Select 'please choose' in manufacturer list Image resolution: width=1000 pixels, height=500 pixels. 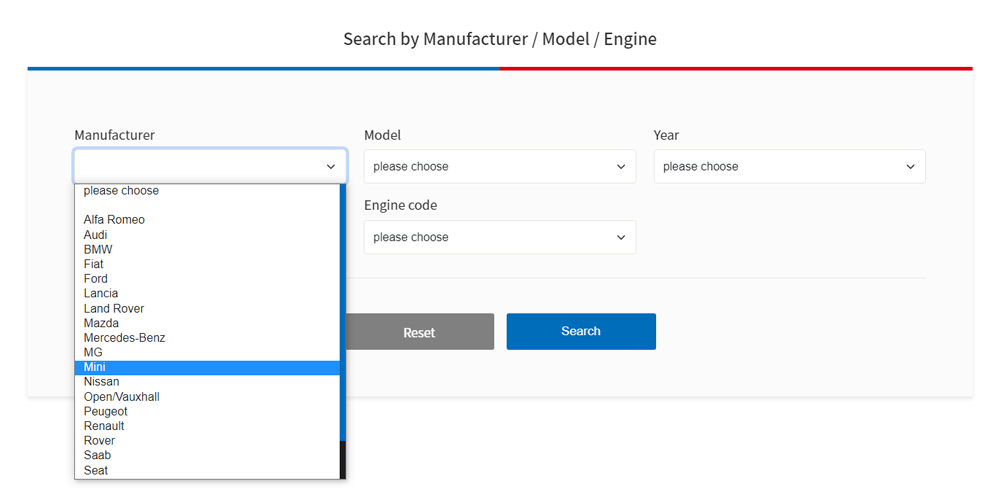click(x=207, y=191)
